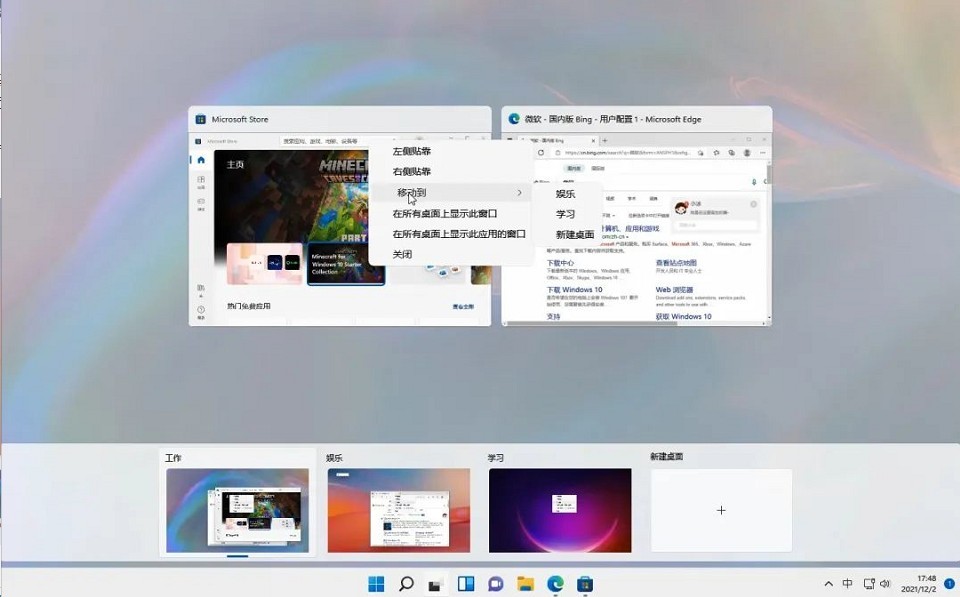Switch to the 学习 desktop thumbnail
The width and height of the screenshot is (960, 597).
(560, 511)
